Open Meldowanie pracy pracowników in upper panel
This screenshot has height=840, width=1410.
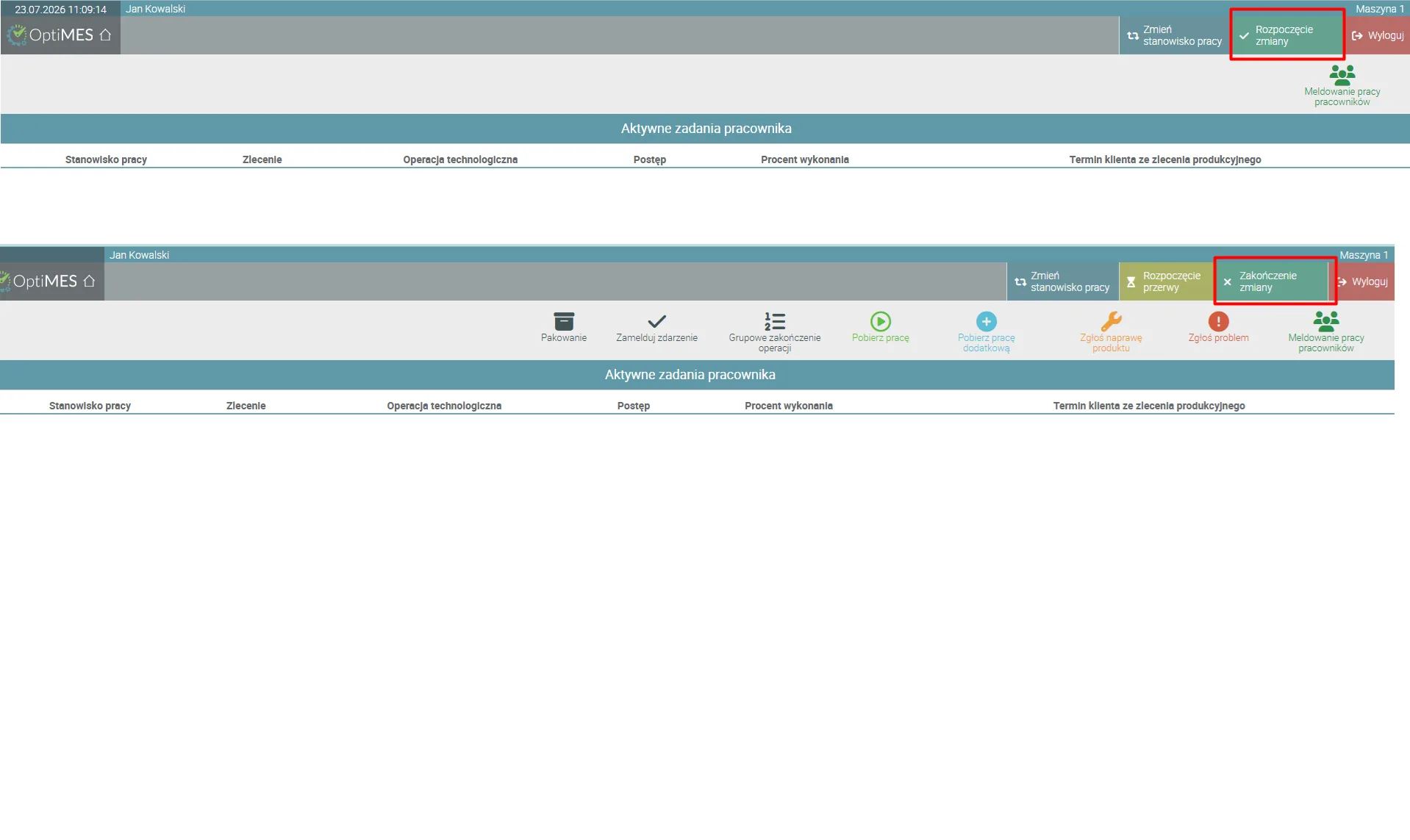1342,85
